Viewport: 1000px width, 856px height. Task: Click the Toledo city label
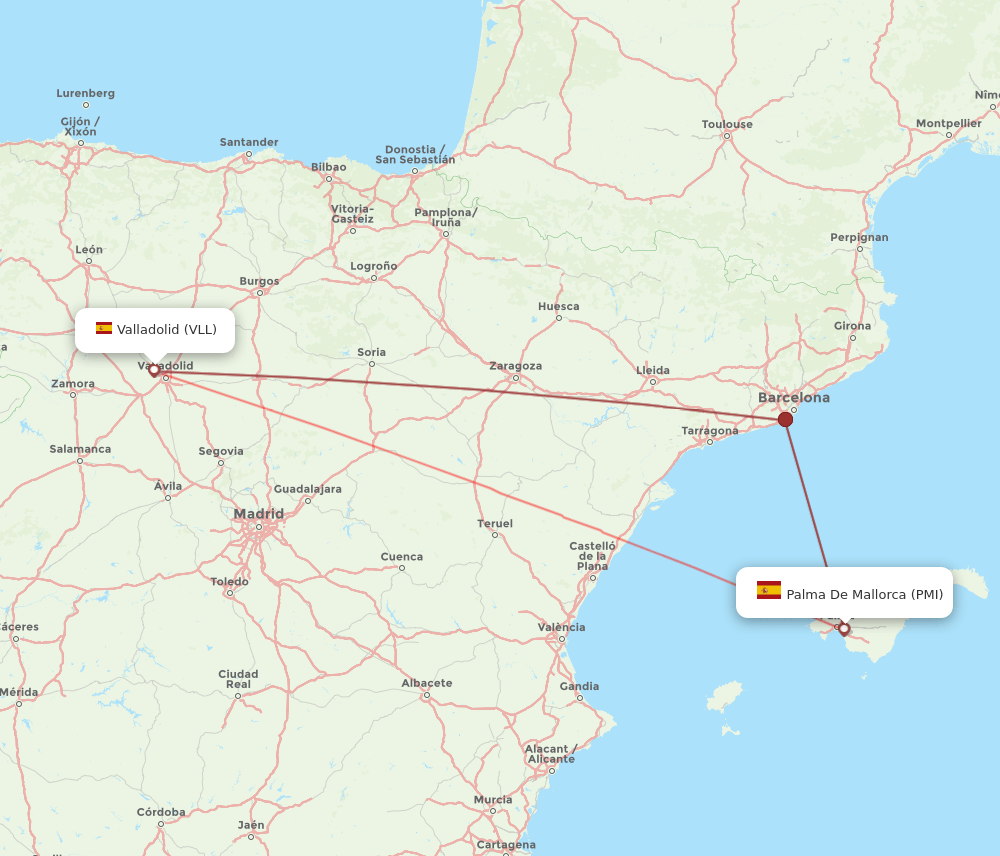(x=230, y=581)
